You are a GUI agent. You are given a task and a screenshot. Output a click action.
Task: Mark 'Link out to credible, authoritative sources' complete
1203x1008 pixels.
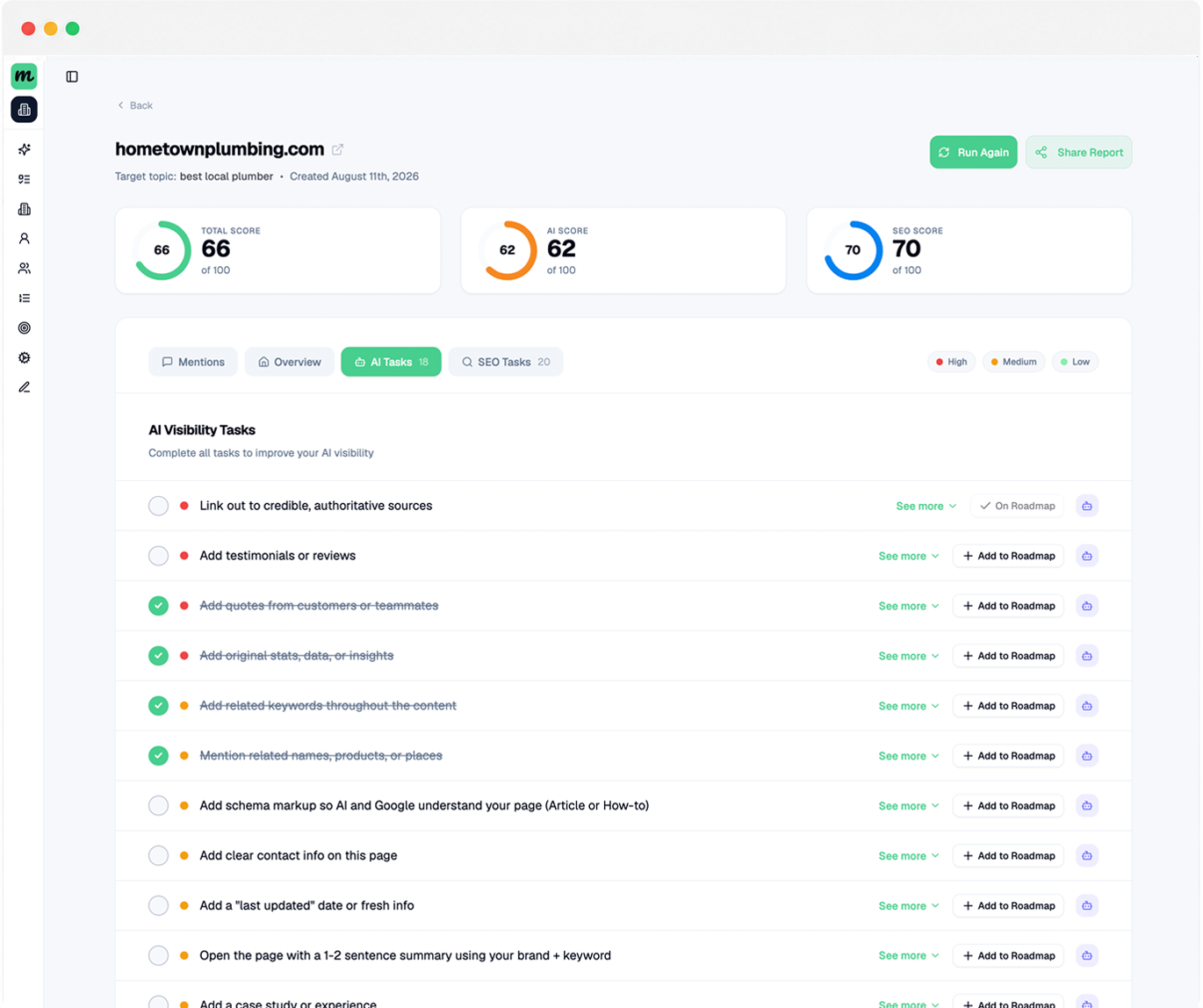tap(158, 506)
